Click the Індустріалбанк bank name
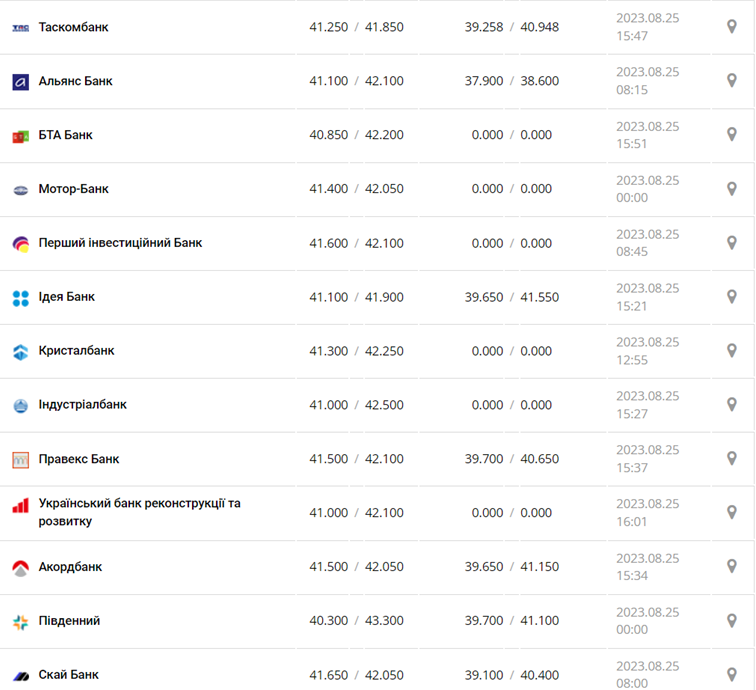This screenshot has width=756, height=690. [x=82, y=405]
